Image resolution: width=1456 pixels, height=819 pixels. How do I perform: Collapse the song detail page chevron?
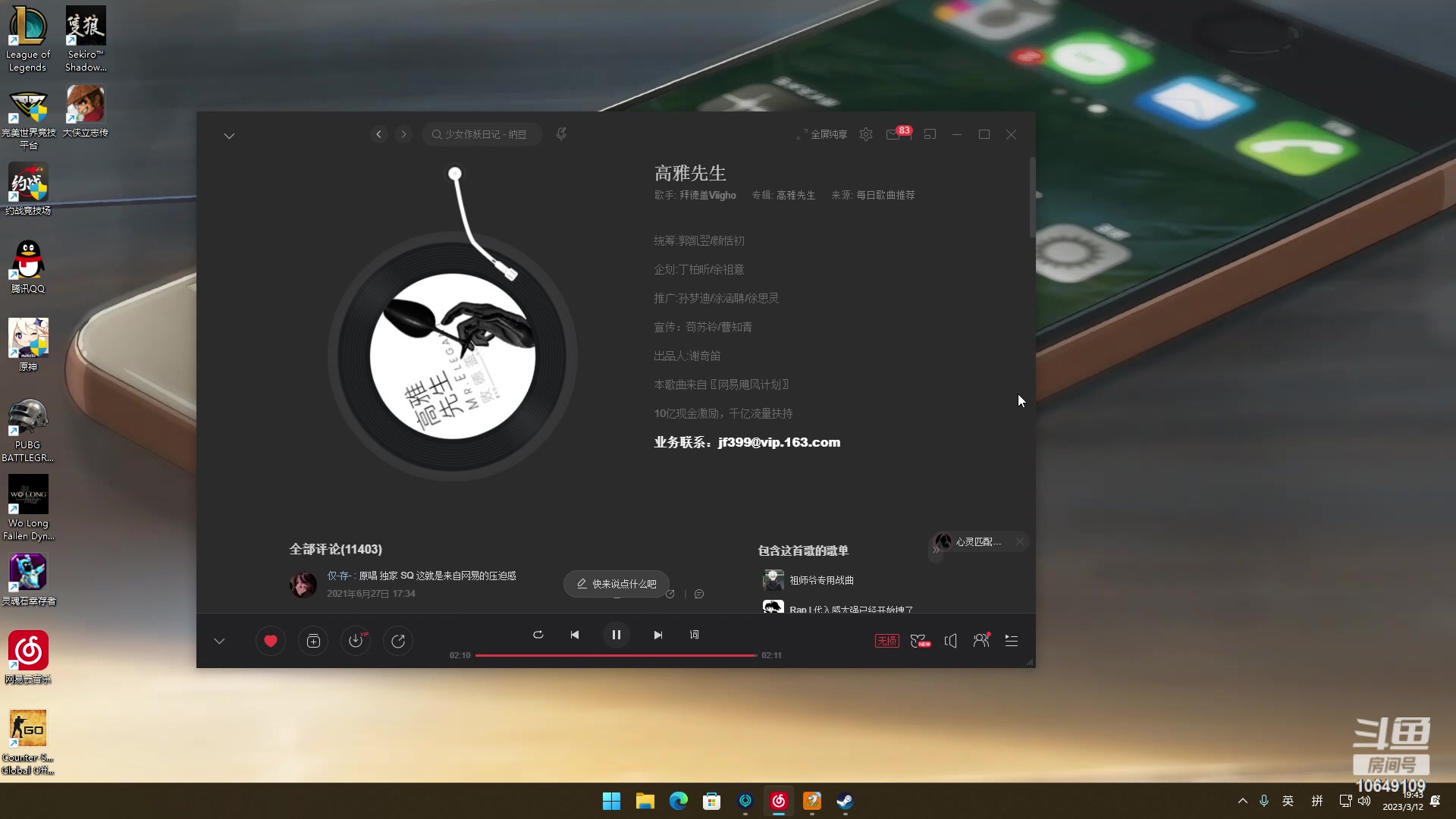[x=230, y=135]
